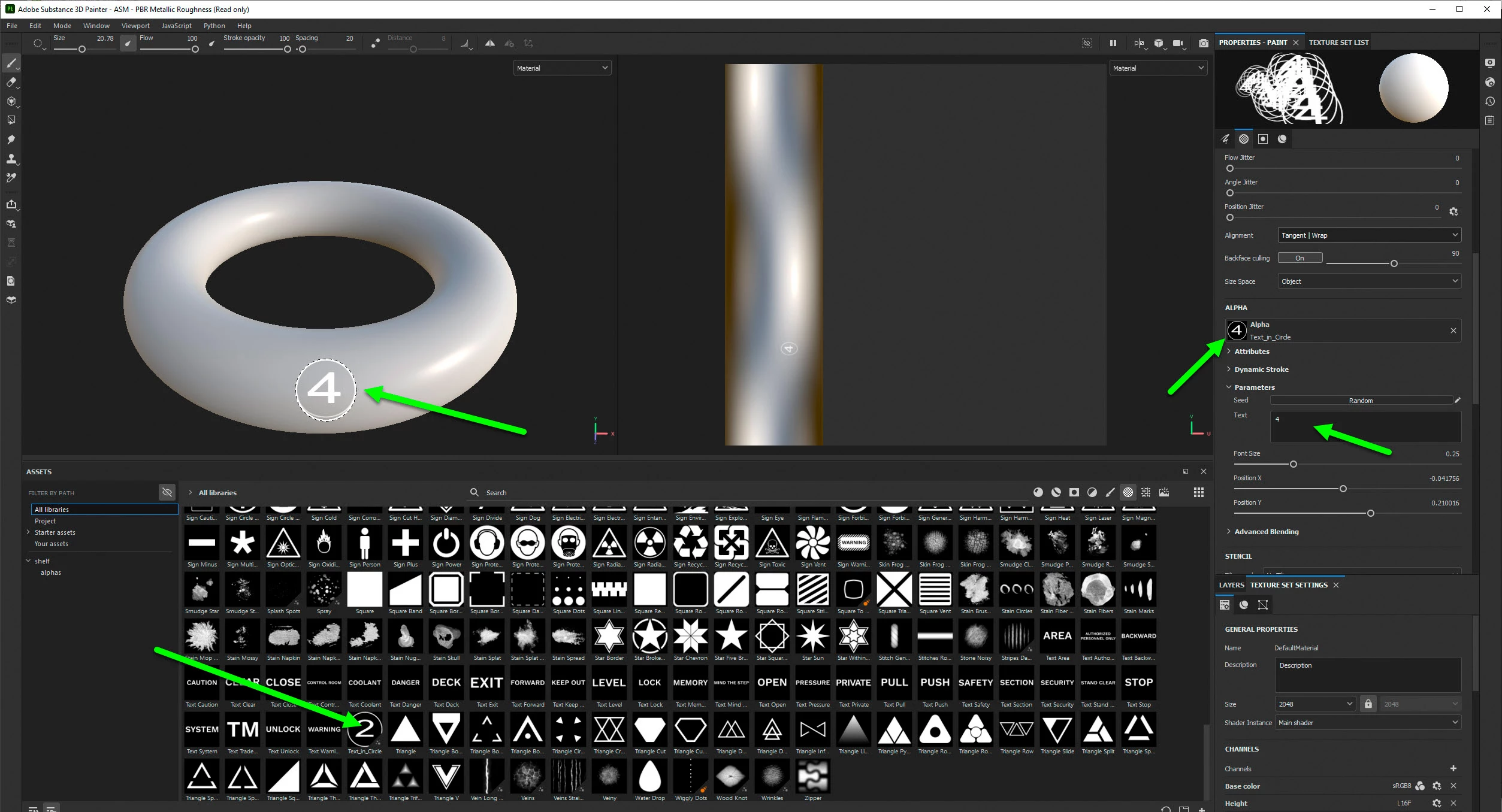Pause rendering with the pause icon

pos(1113,43)
